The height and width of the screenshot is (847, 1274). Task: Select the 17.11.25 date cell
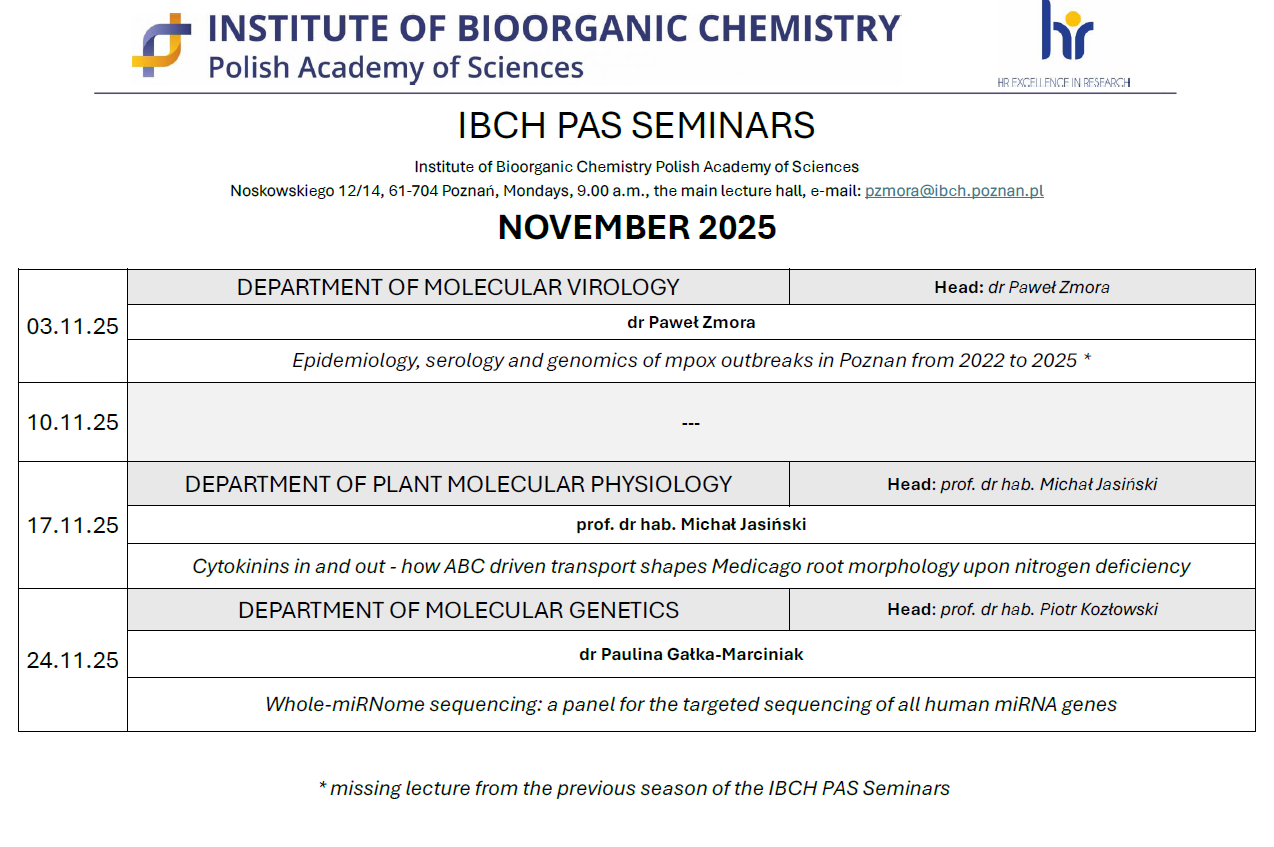point(73,525)
